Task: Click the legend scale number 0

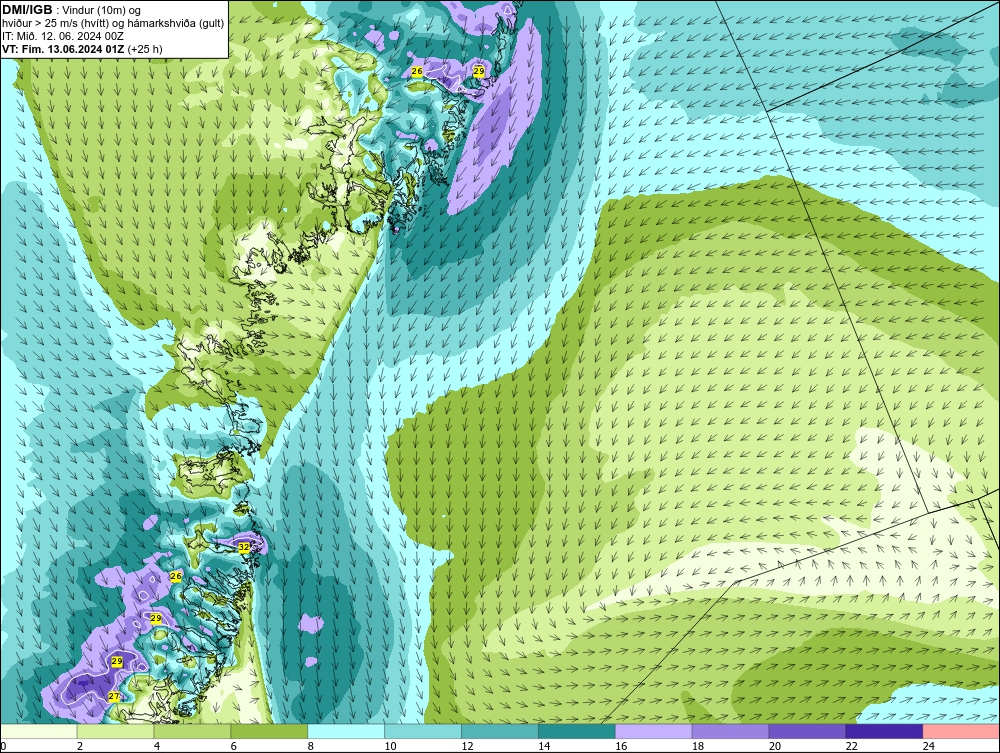Action: click(x=3, y=746)
